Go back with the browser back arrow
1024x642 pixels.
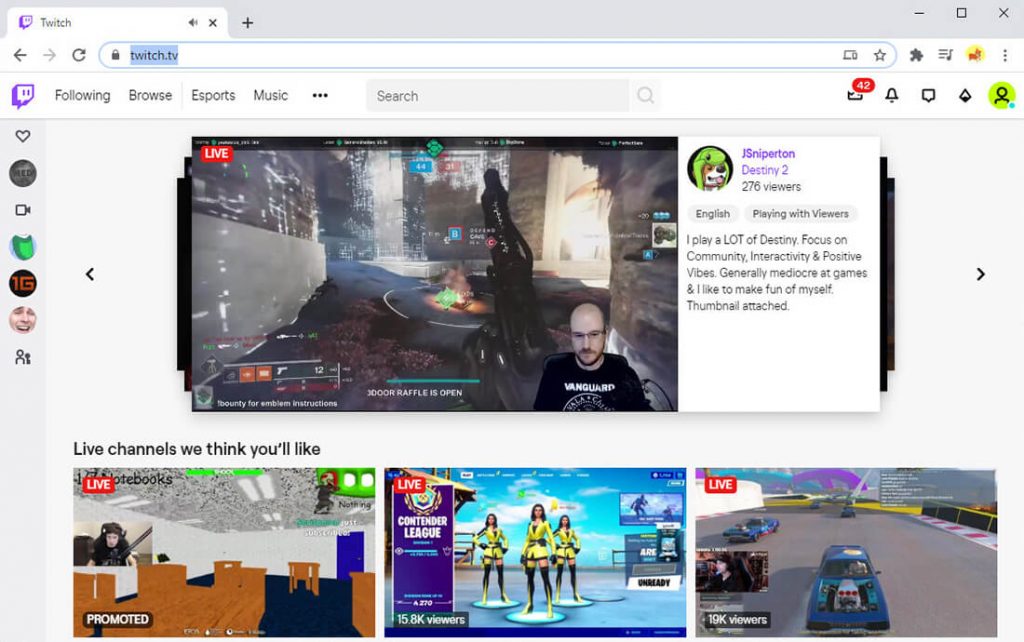[x=20, y=55]
